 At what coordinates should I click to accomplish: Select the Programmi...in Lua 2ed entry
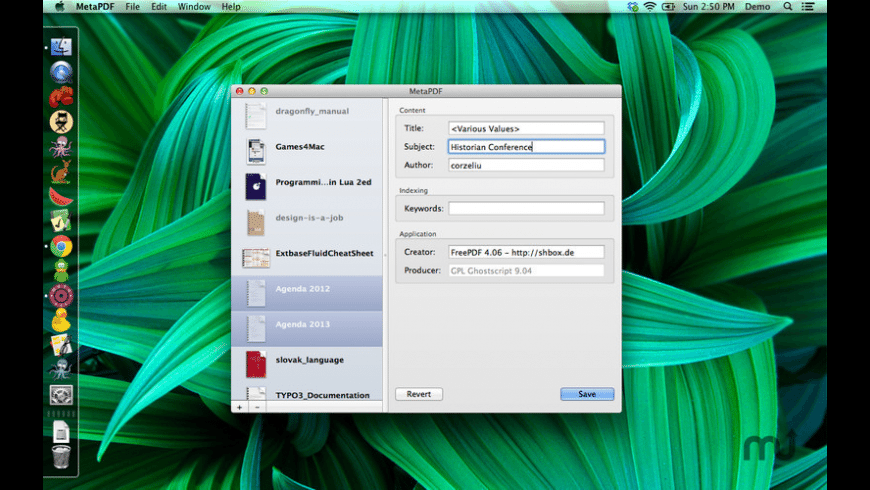307,186
